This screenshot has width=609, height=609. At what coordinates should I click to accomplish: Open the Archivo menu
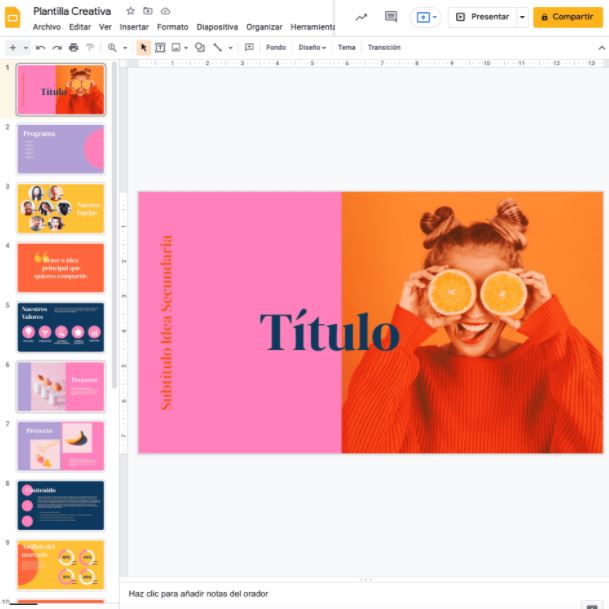47,27
